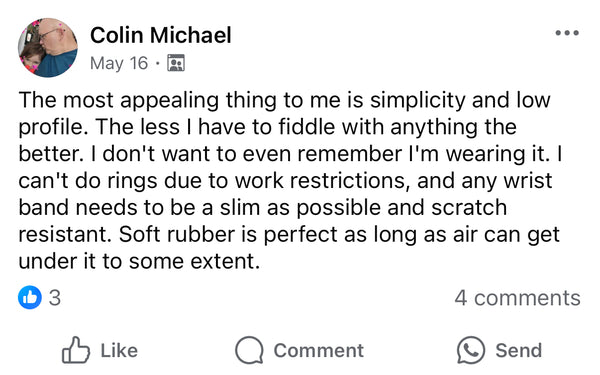Screen dimensions: 600x375
Task: Click "band needs to be a slim" line
Action: coord(262,208)
